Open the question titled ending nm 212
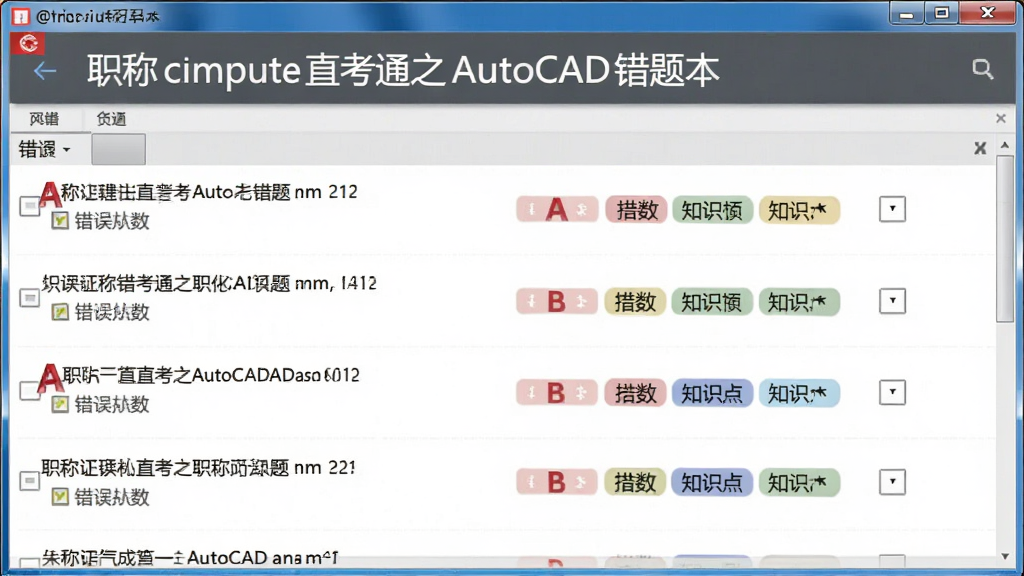Viewport: 1024px width, 576px height. click(209, 192)
